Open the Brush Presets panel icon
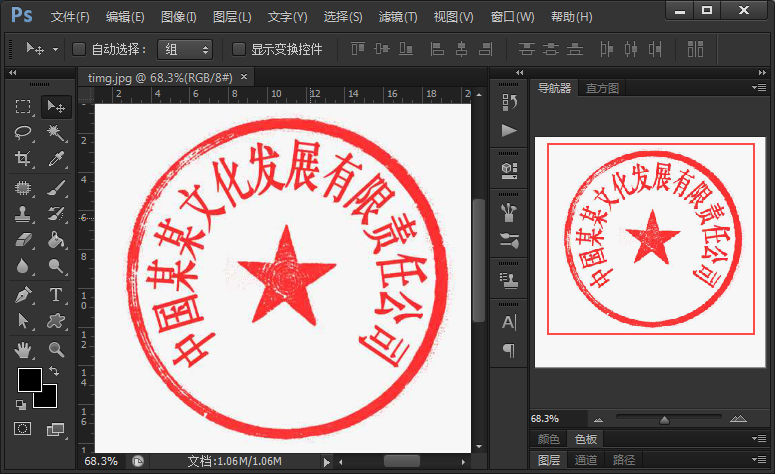Viewport: 775px width, 474px height. (509, 241)
